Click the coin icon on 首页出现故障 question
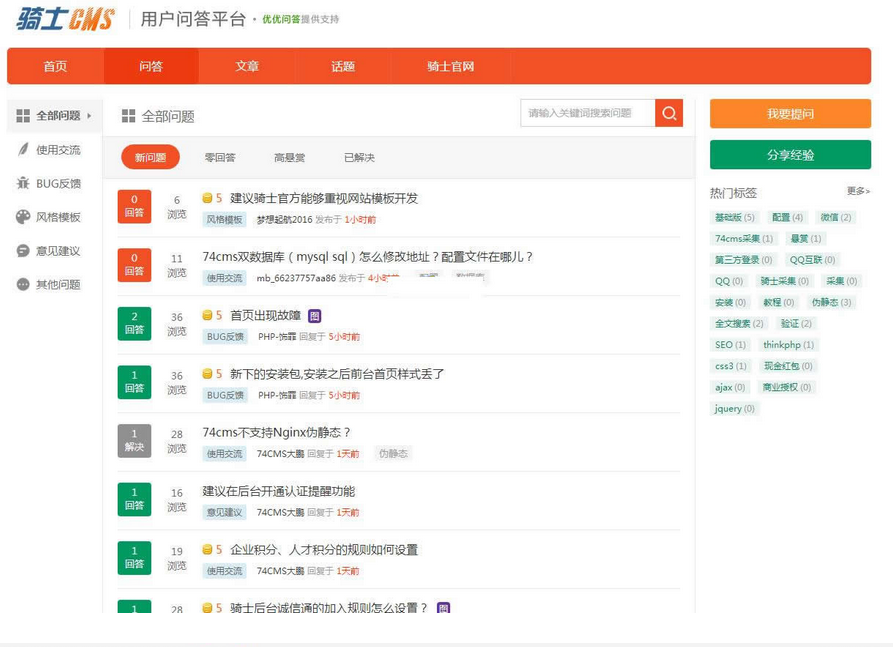Viewport: 893px width, 647px height. 207,316
